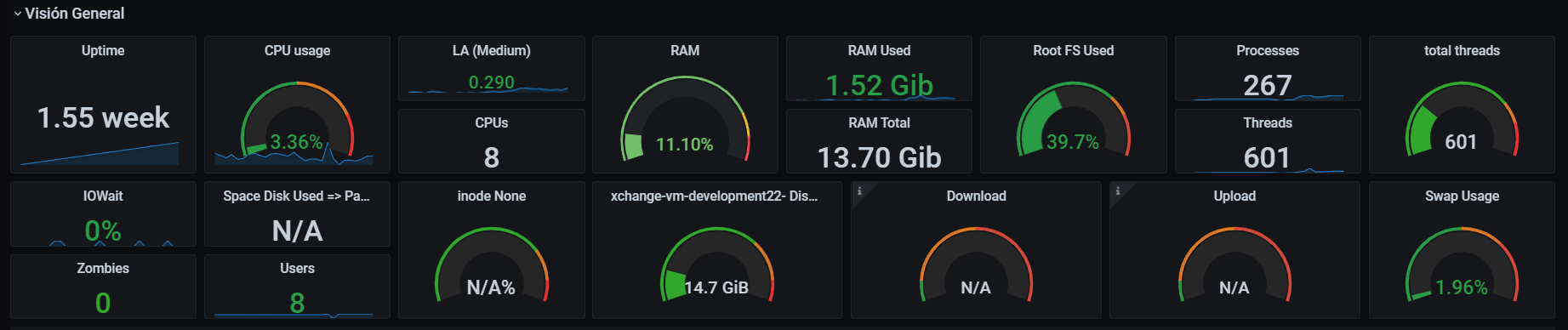Click the CPUs value 8
The height and width of the screenshot is (330, 1568).
492,157
